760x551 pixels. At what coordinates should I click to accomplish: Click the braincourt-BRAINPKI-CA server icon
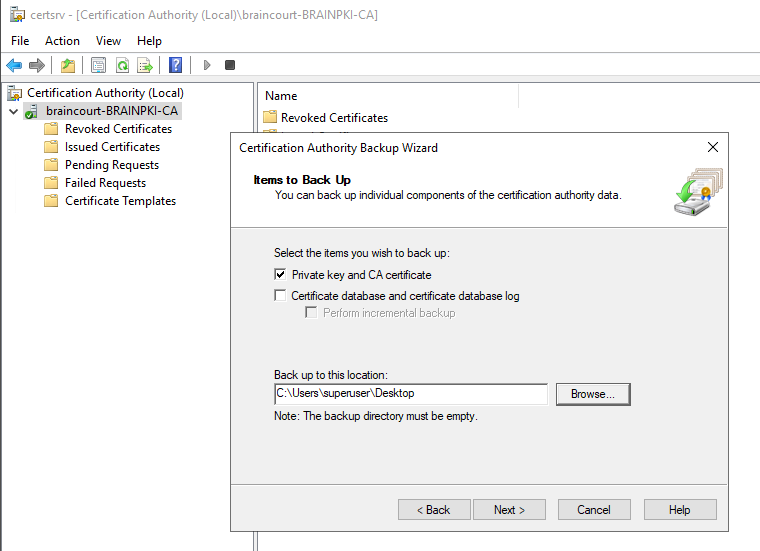pos(32,111)
